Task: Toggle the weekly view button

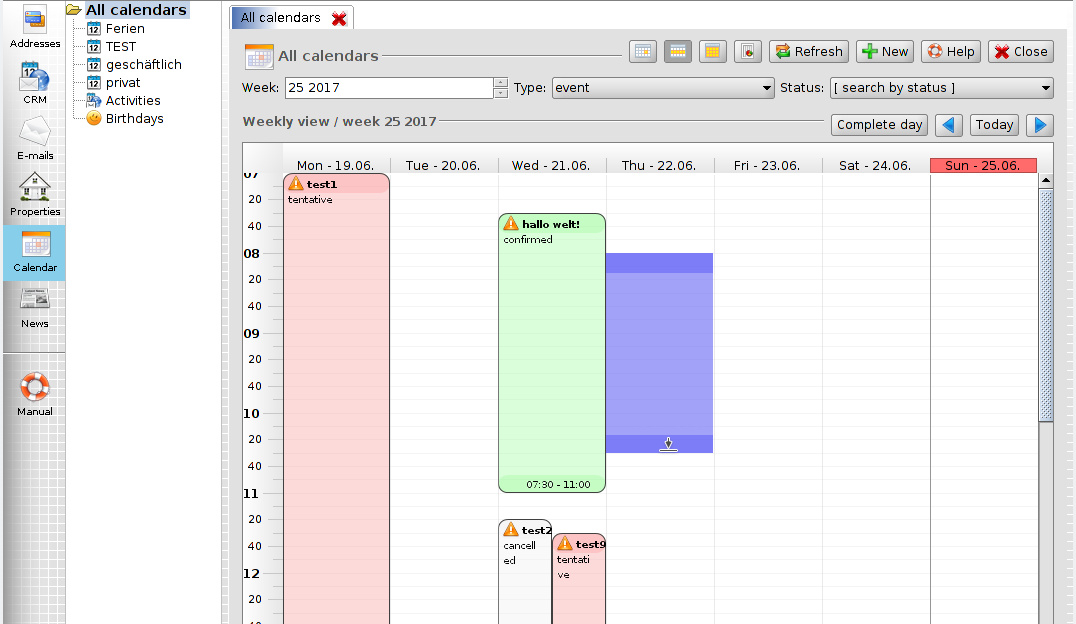Action: pyautogui.click(x=678, y=52)
